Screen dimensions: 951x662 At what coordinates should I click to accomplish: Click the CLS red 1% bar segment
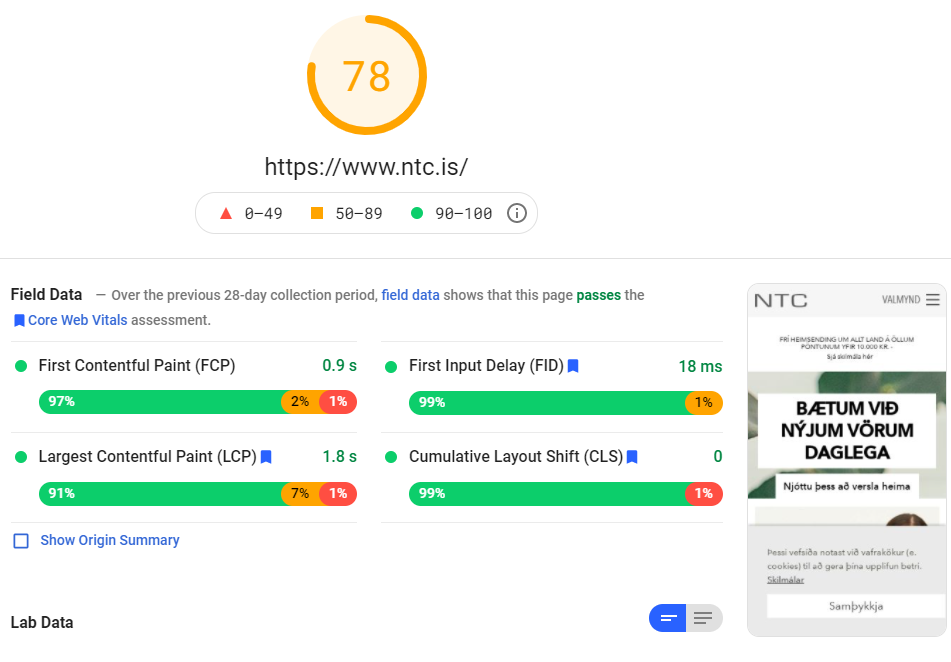click(704, 493)
